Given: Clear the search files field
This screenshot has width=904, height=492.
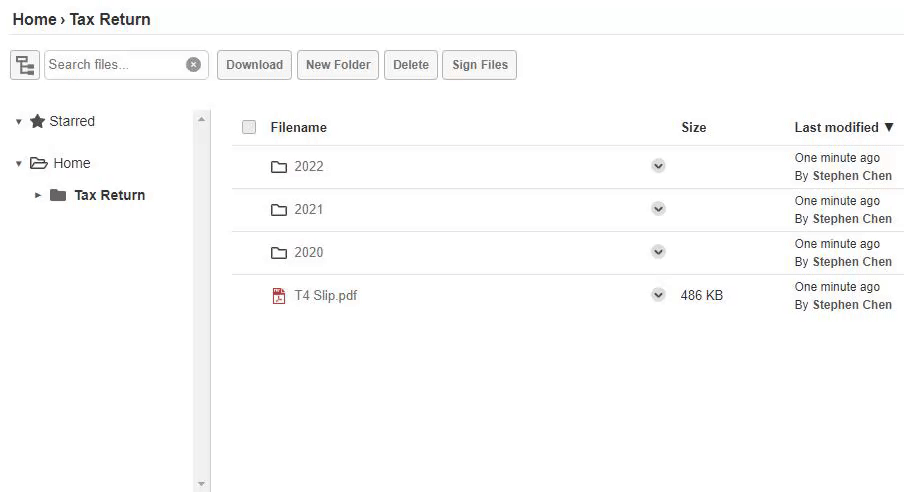Looking at the screenshot, I should [x=194, y=65].
